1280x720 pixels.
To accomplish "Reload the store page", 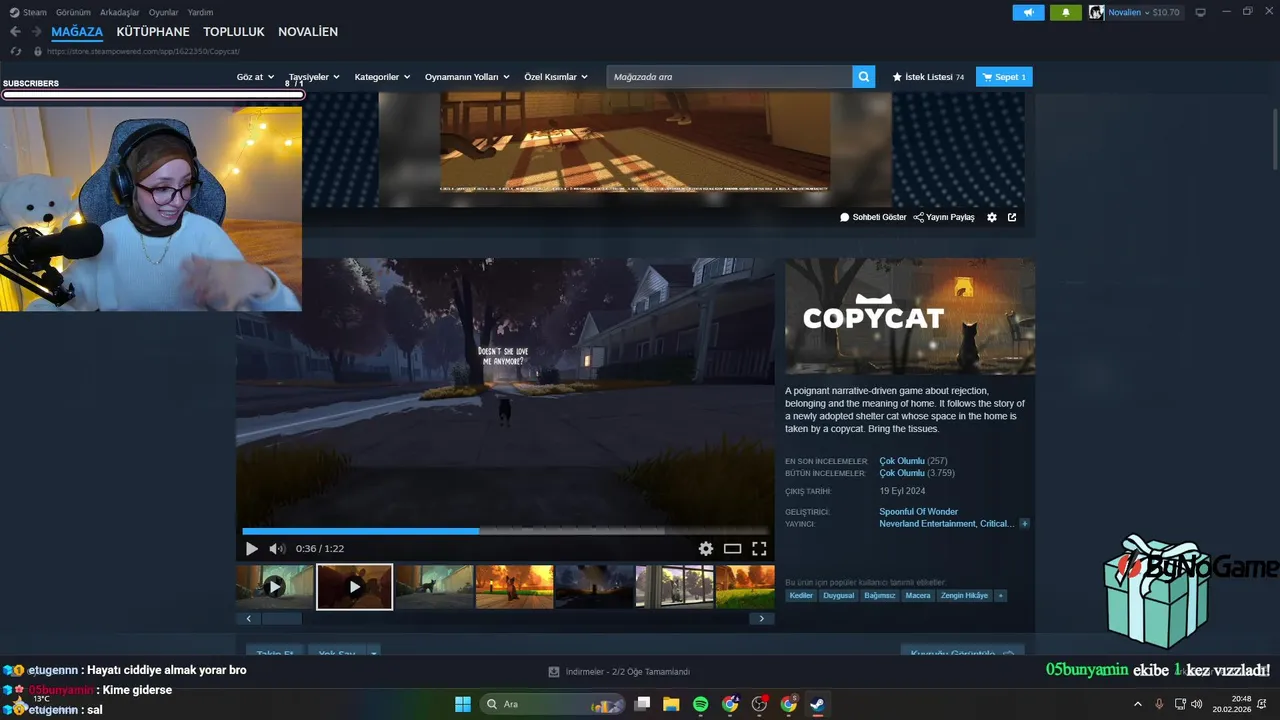I will coord(15,51).
